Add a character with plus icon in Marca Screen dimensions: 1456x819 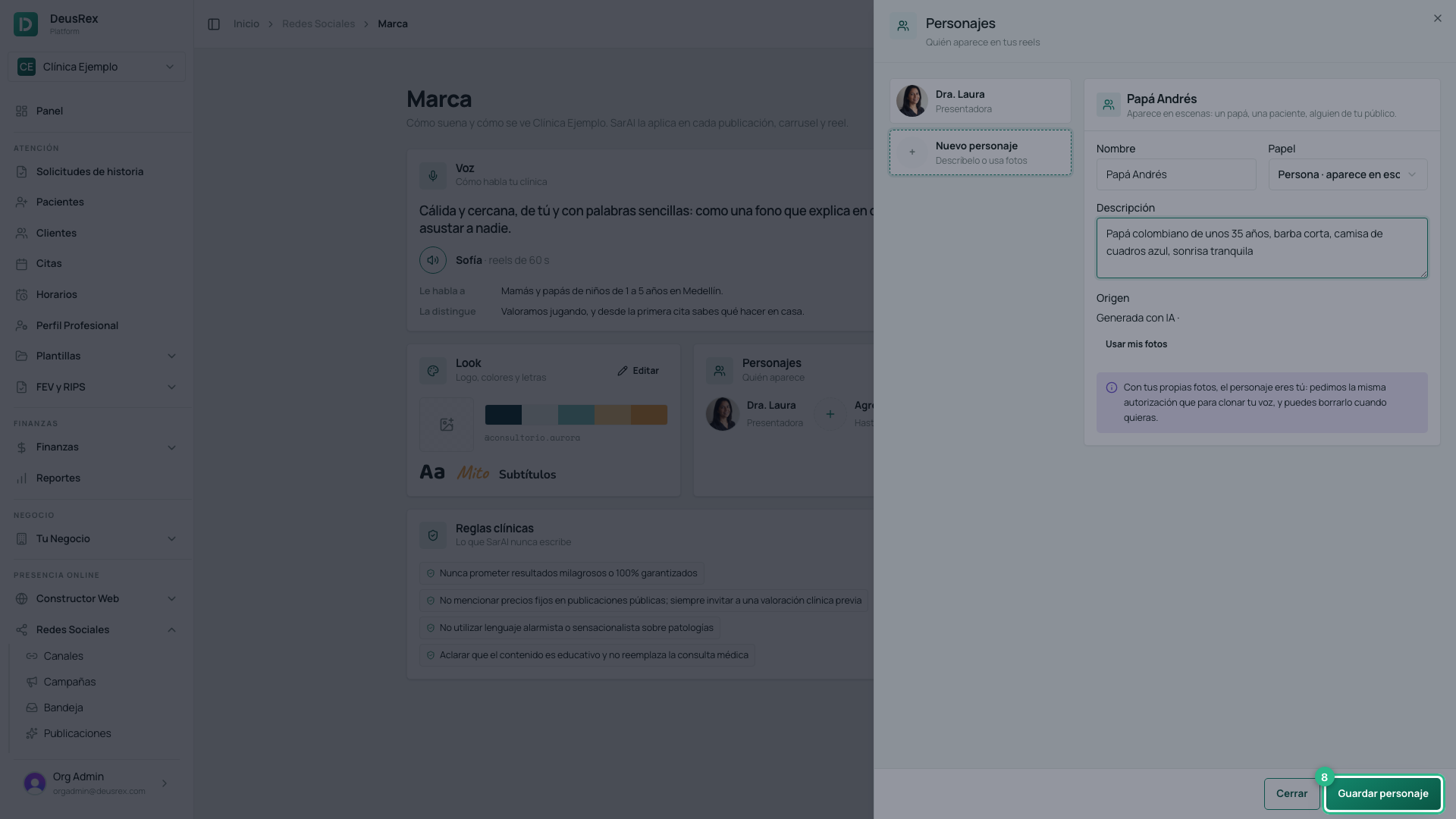830,414
